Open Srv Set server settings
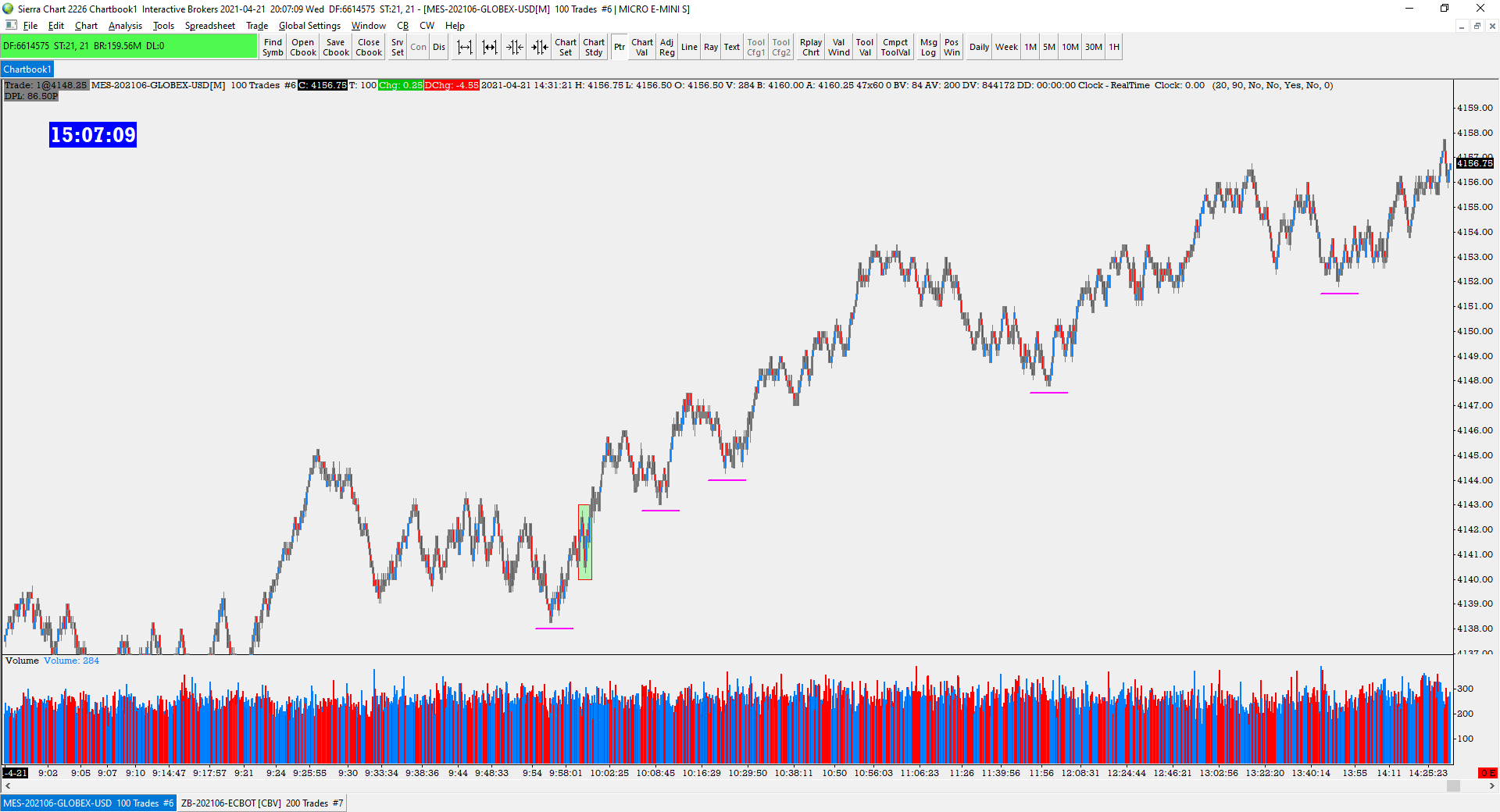The height and width of the screenshot is (812, 1500). (398, 47)
